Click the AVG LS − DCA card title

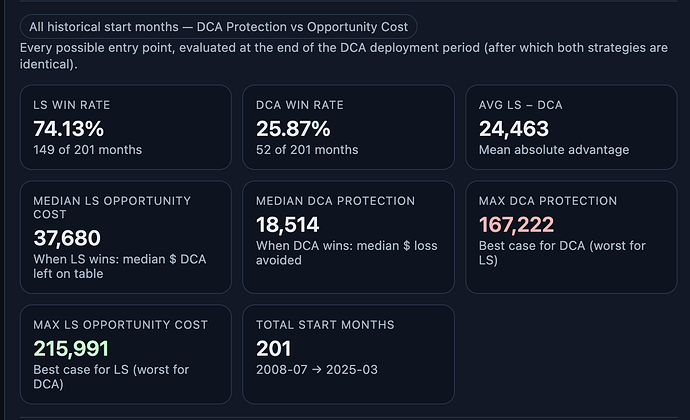[x=522, y=105]
